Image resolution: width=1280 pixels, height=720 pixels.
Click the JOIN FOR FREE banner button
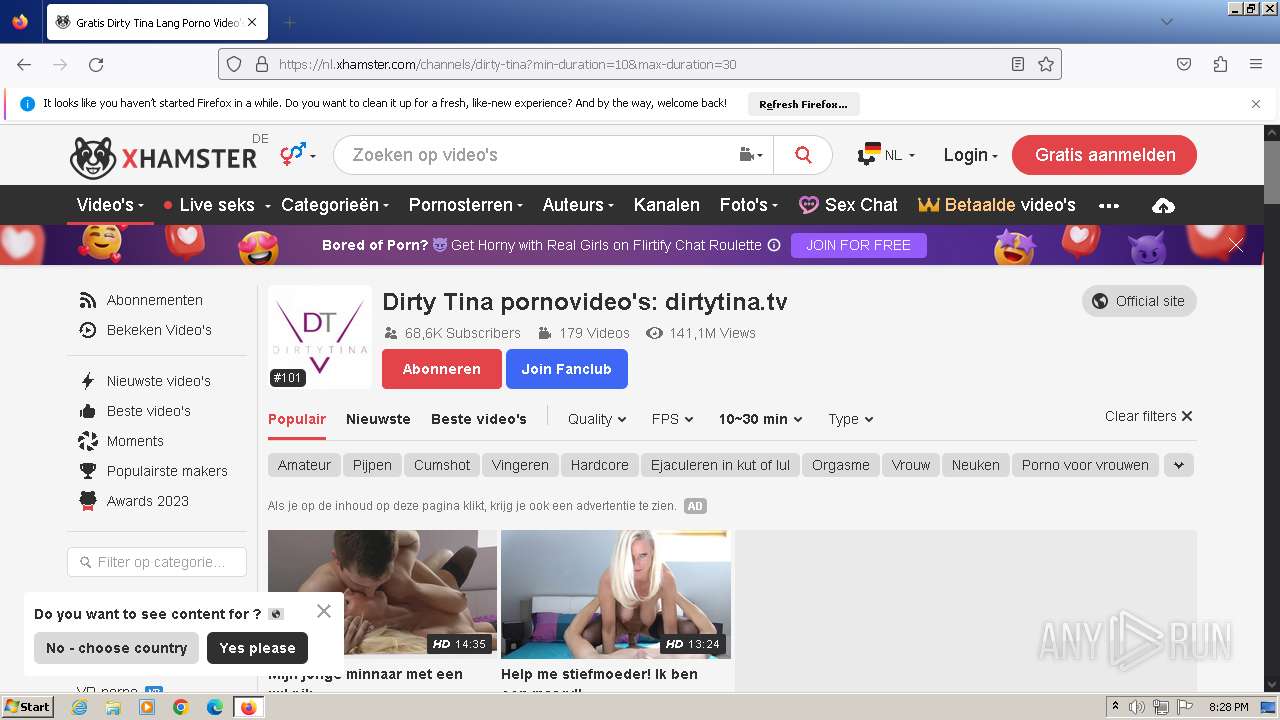click(858, 245)
